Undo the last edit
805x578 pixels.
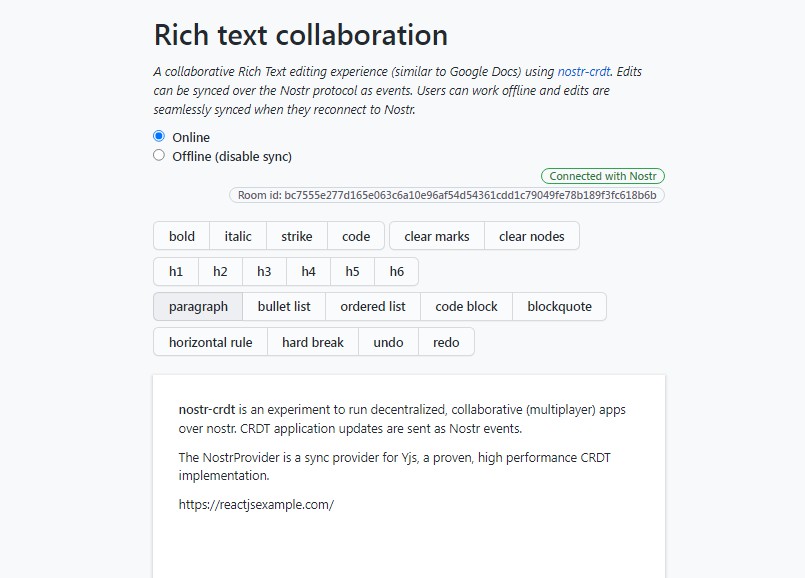coord(388,341)
